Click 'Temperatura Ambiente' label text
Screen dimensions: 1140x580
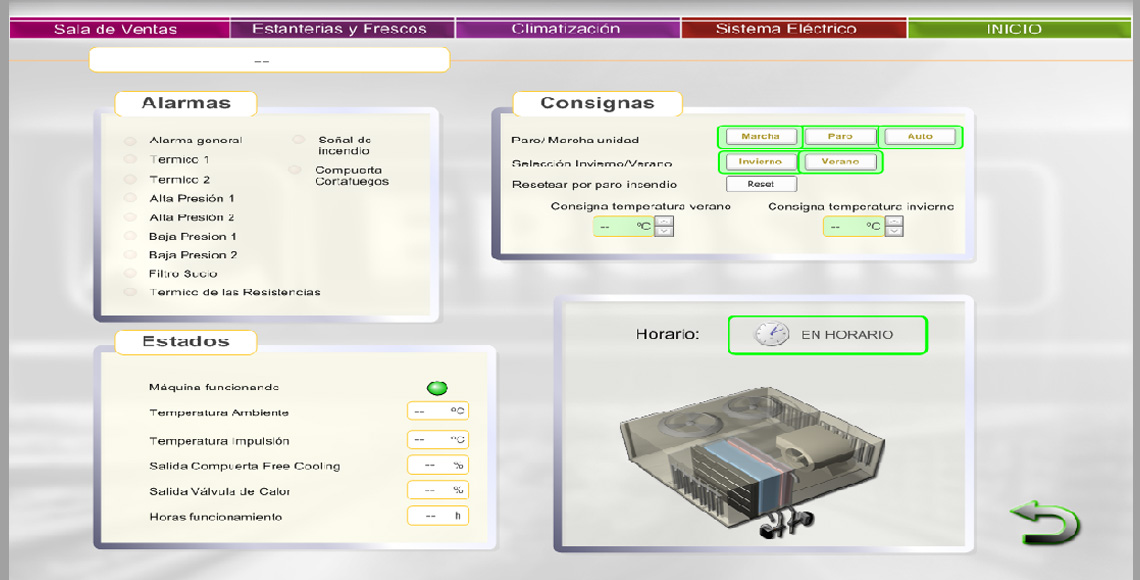click(x=219, y=413)
